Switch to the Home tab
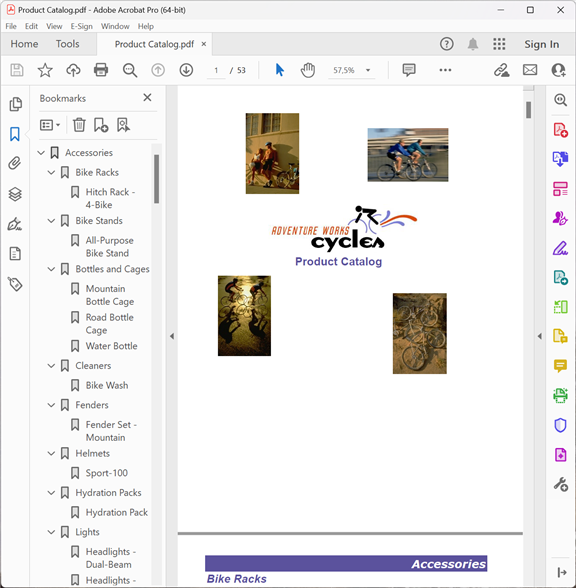Screen dimensions: 576x588 click(x=24, y=44)
